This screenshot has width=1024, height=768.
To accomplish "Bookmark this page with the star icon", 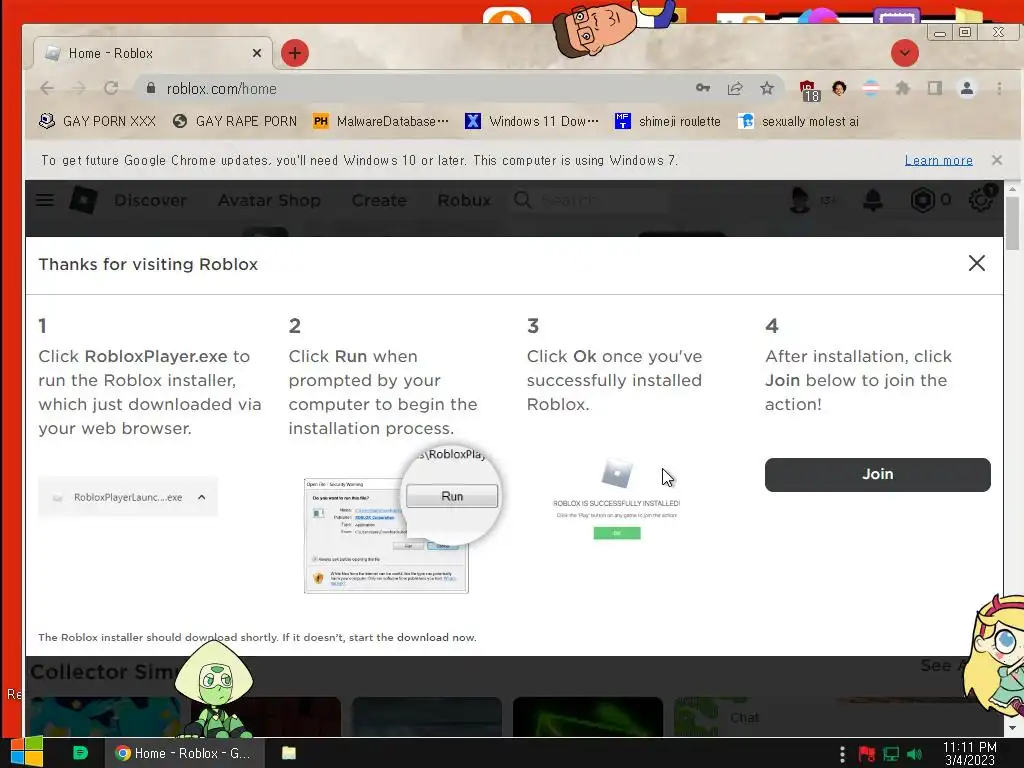I will pos(767,88).
